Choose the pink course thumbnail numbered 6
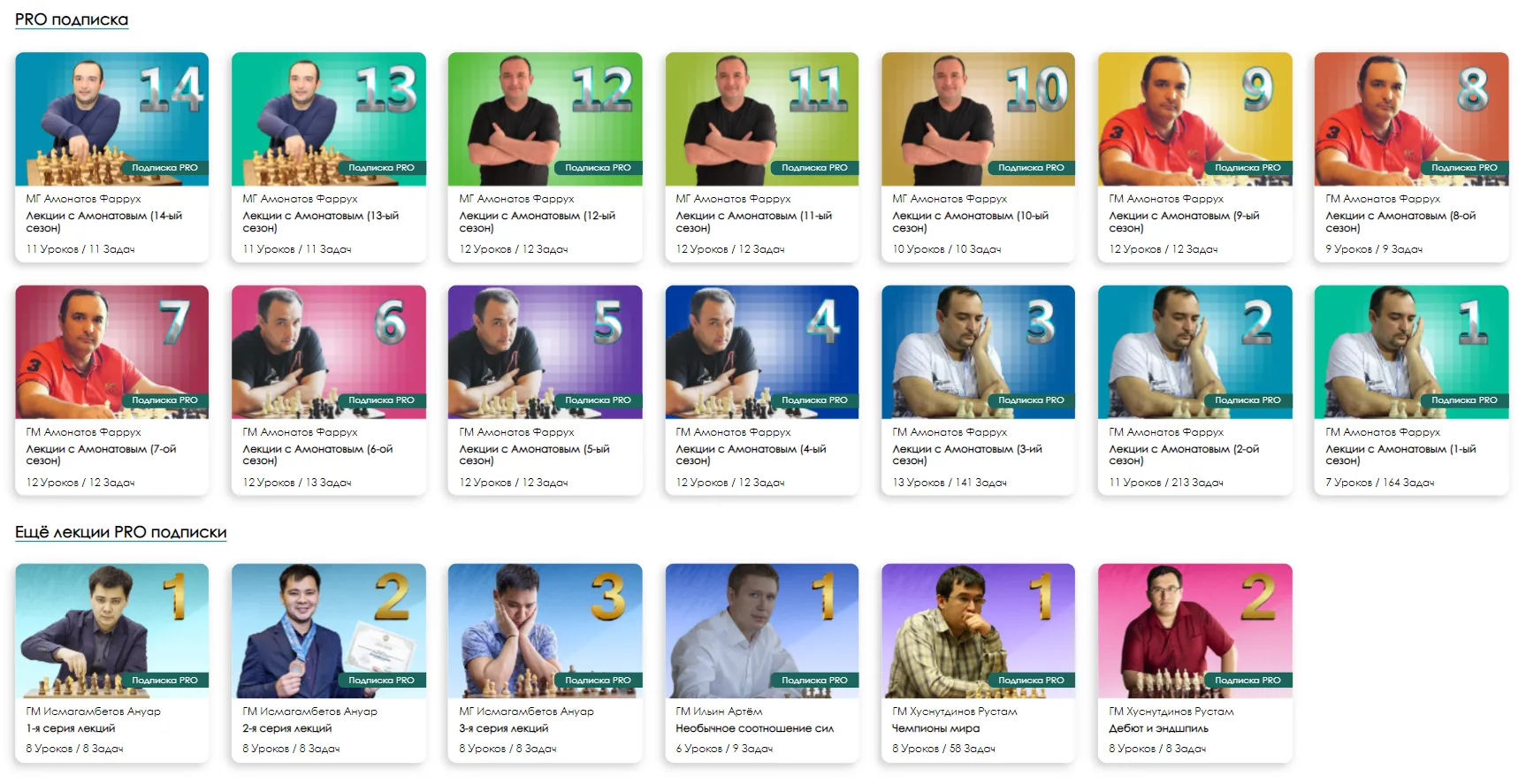The height and width of the screenshot is (784, 1526). click(x=329, y=352)
